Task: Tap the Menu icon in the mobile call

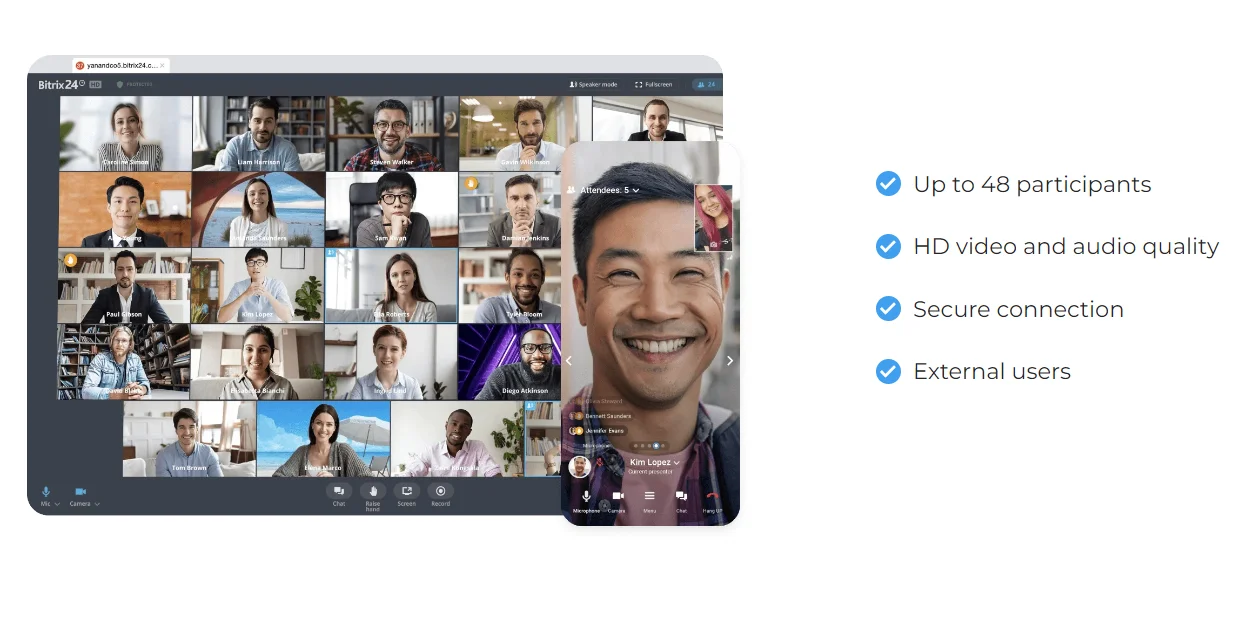Action: click(650, 497)
